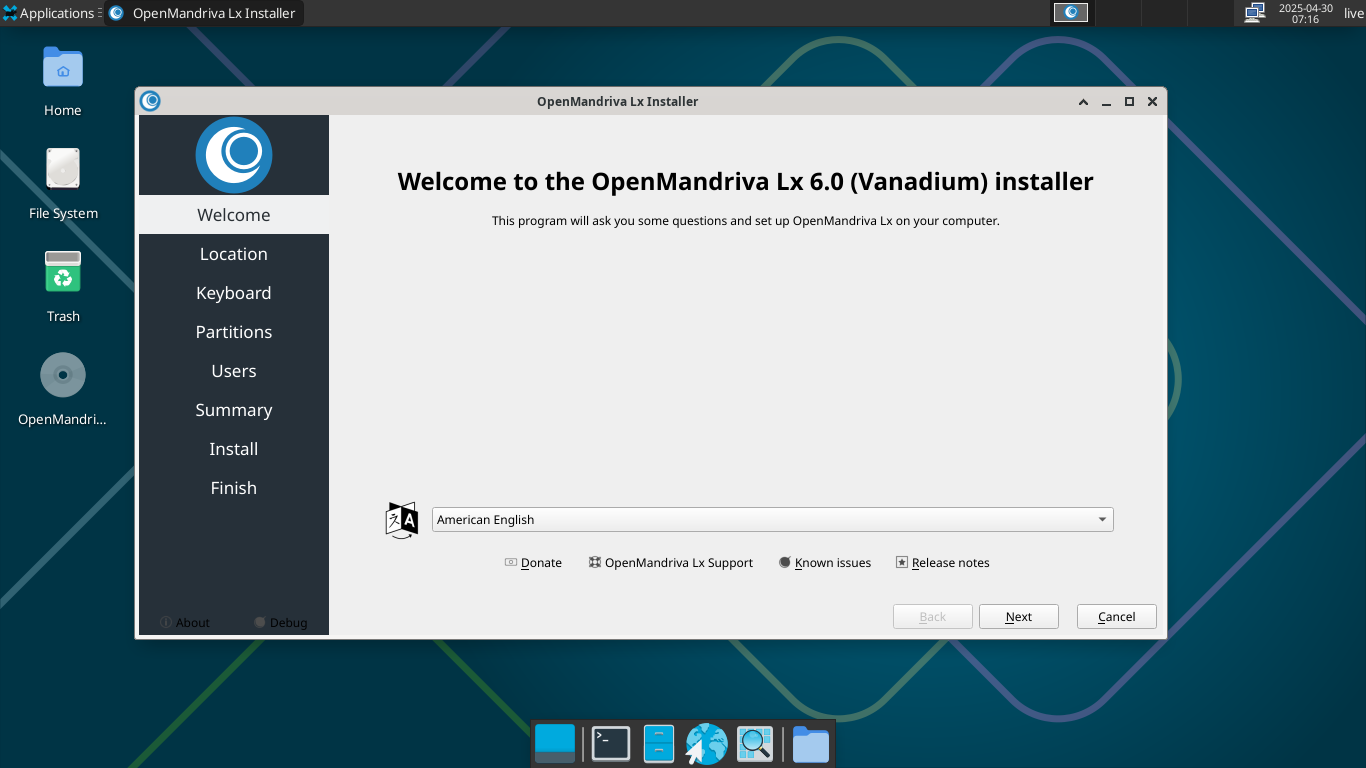Click the network connection icon in the panel
Image resolution: width=1366 pixels, height=768 pixels.
(1254, 13)
